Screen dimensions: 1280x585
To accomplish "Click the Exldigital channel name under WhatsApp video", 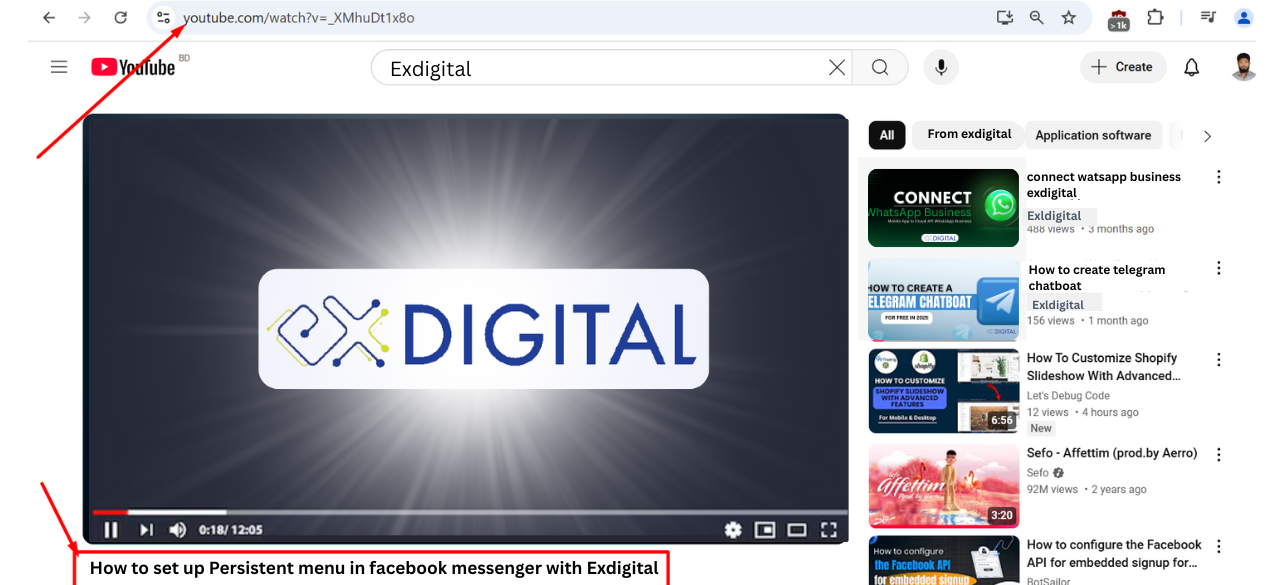I will coord(1054,215).
